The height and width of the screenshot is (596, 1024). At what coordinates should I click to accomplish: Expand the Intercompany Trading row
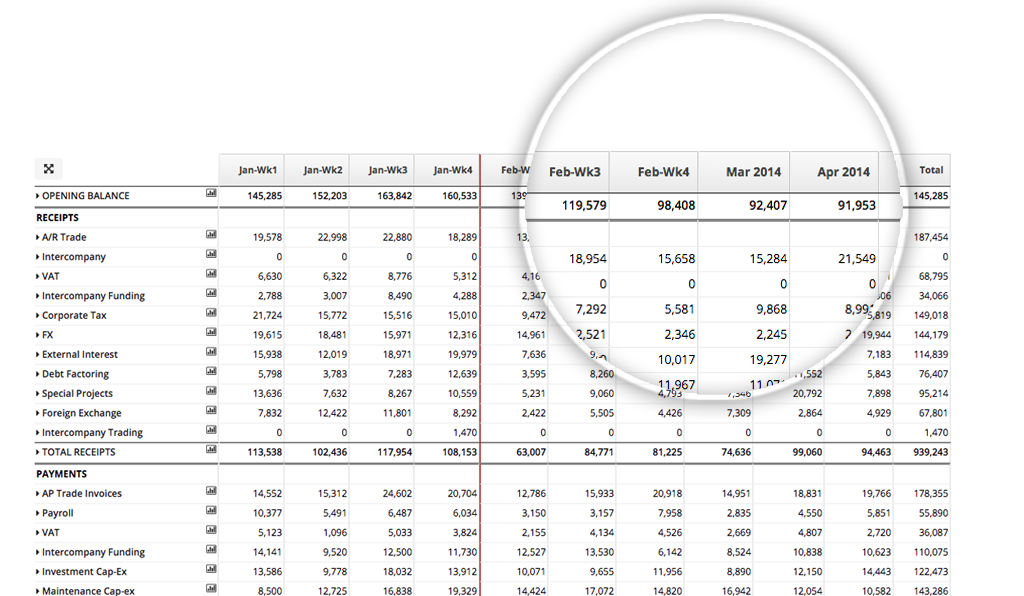click(37, 433)
